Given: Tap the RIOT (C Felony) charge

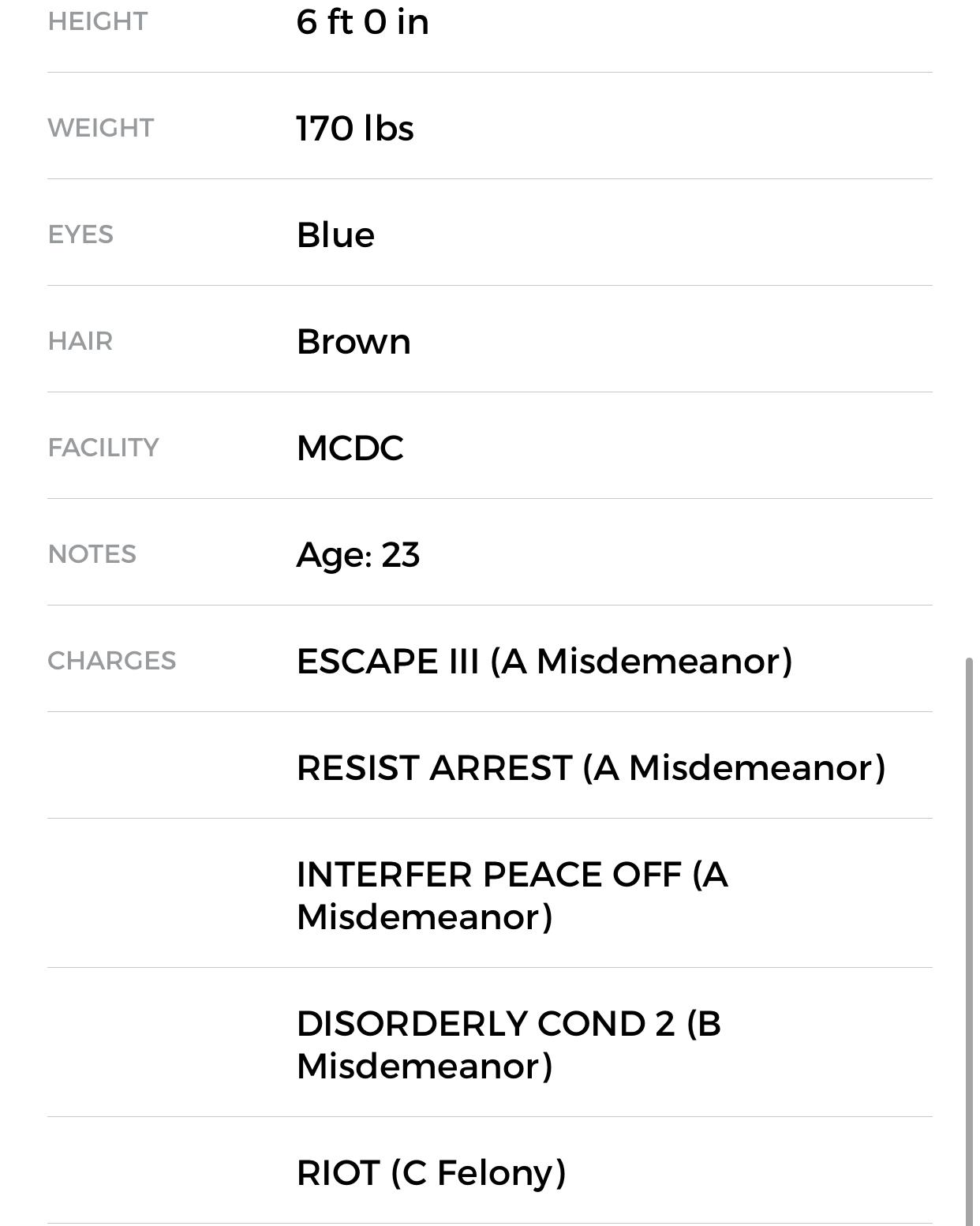Looking at the screenshot, I should pyautogui.click(x=431, y=1173).
